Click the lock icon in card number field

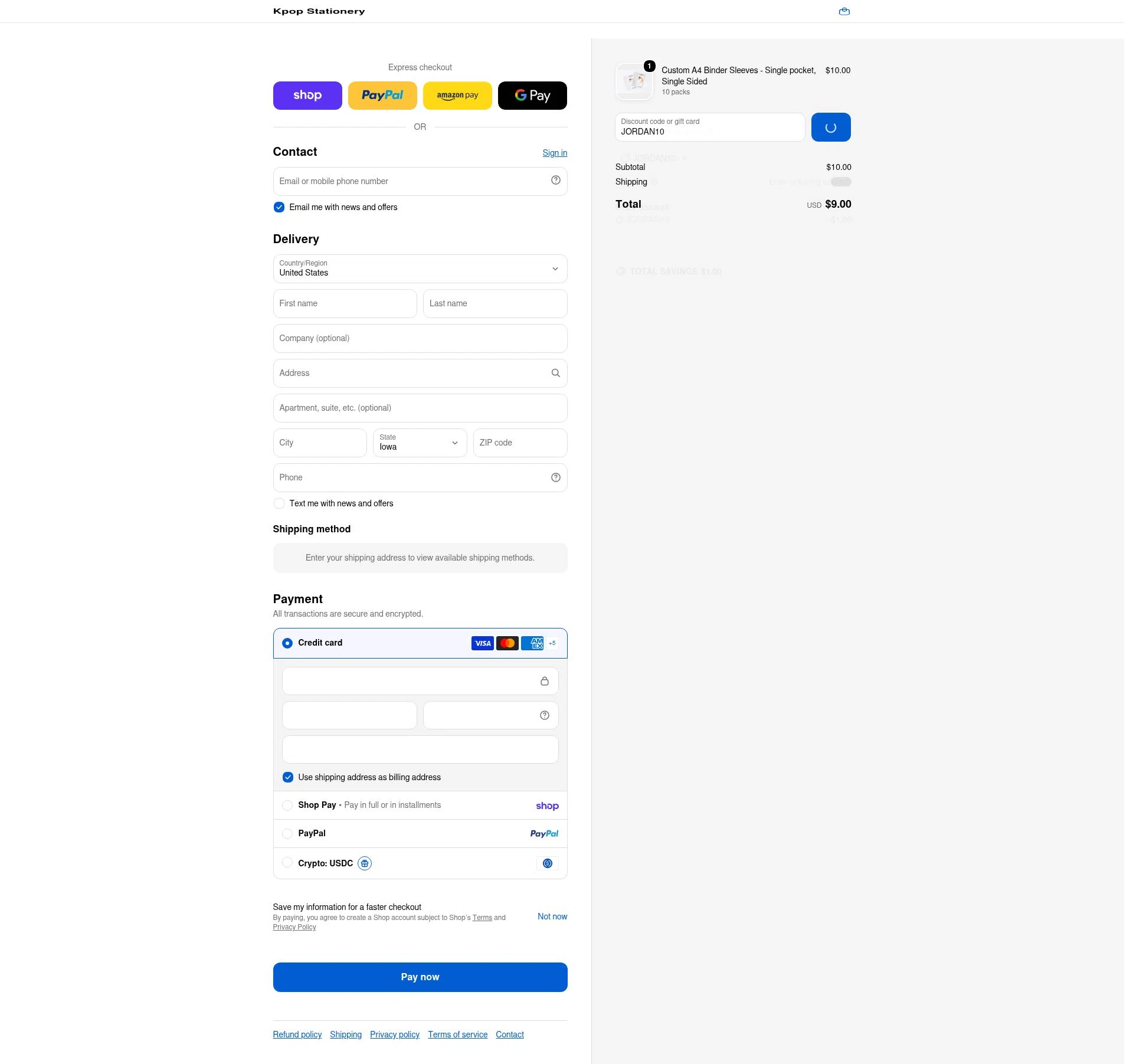544,681
